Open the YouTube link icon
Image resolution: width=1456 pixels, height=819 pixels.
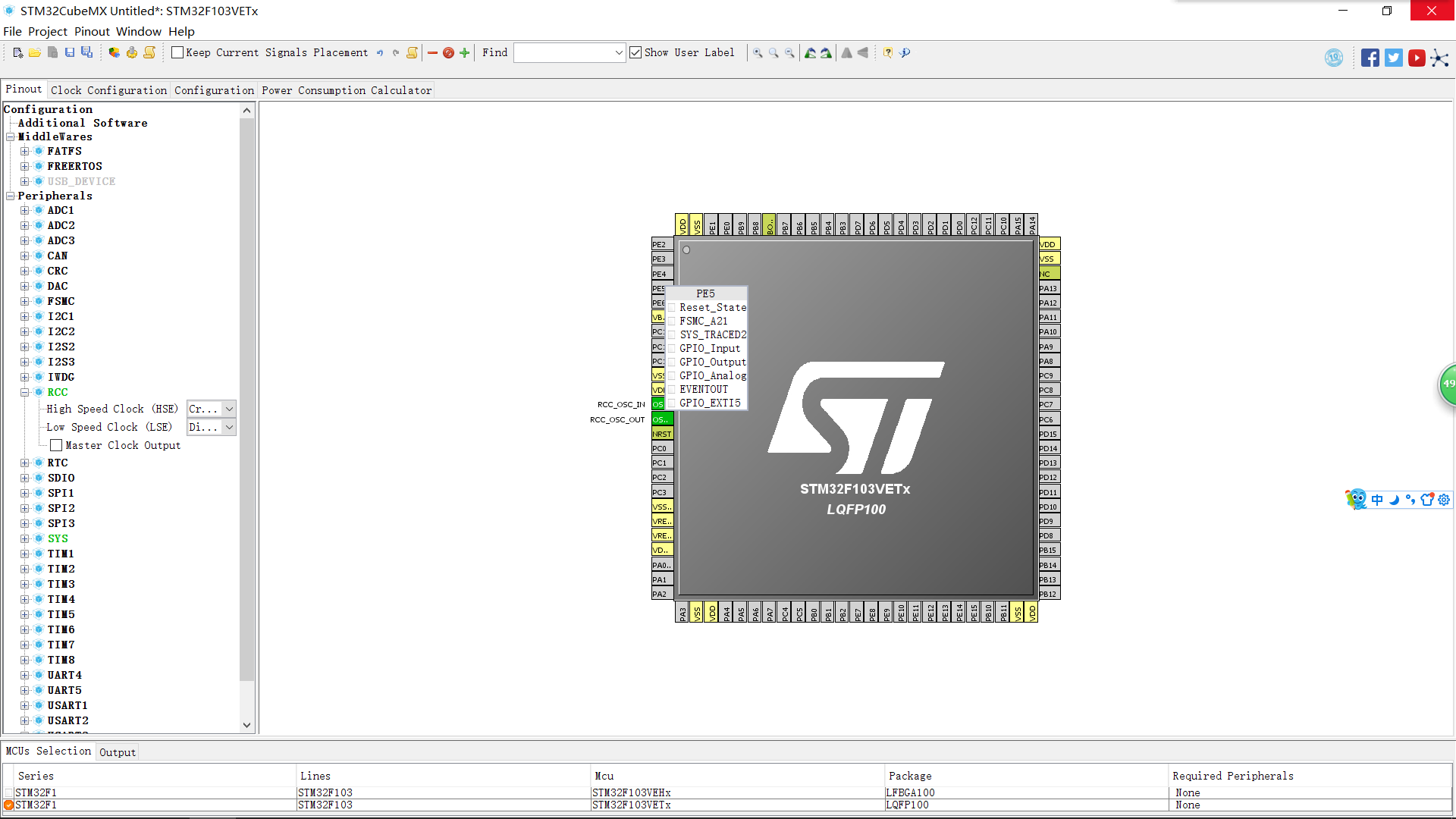point(1417,58)
